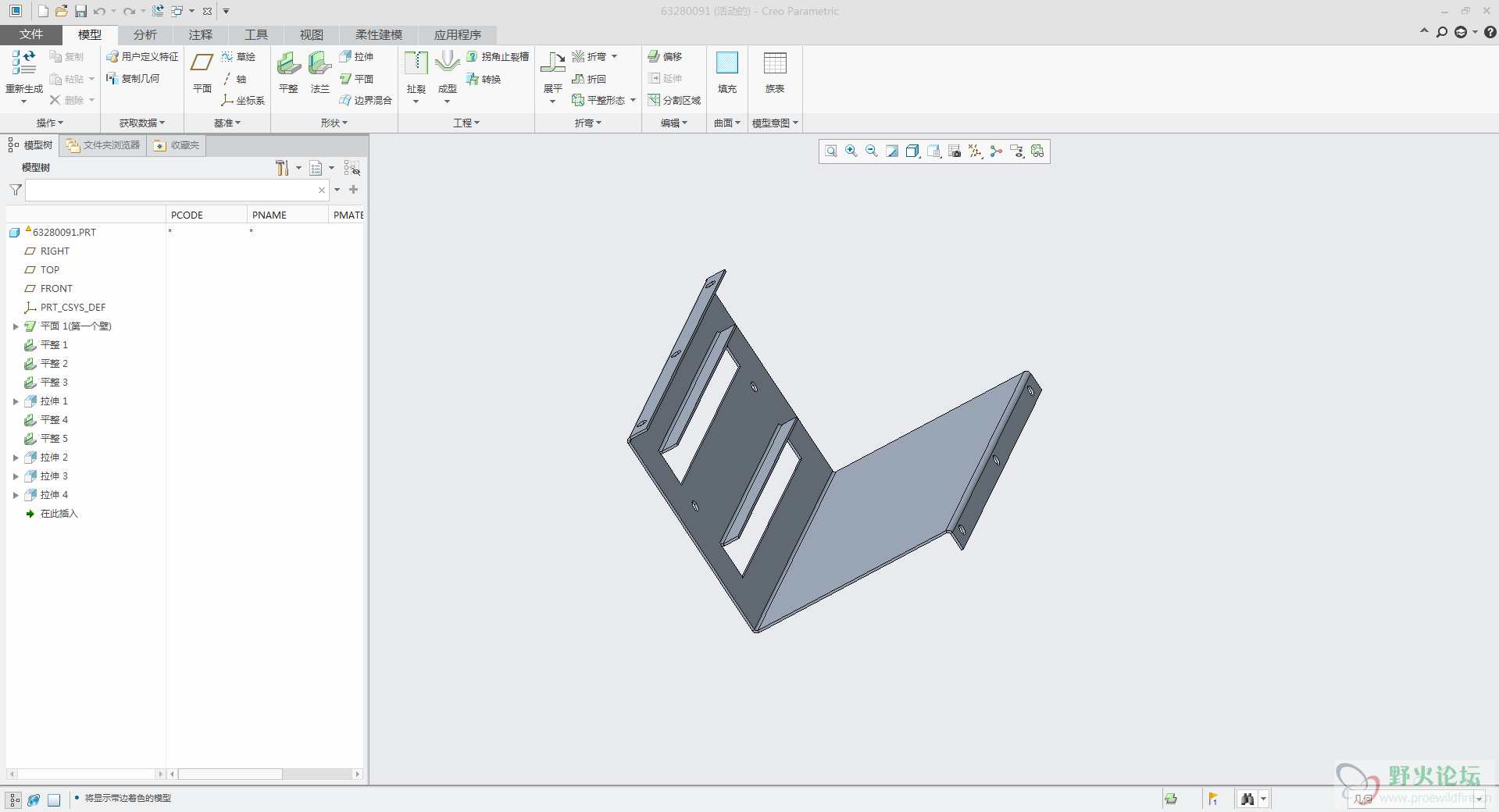This screenshot has height=812, width=1499.
Task: Click Zoom Out in the graphics toolbar
Action: tap(872, 151)
